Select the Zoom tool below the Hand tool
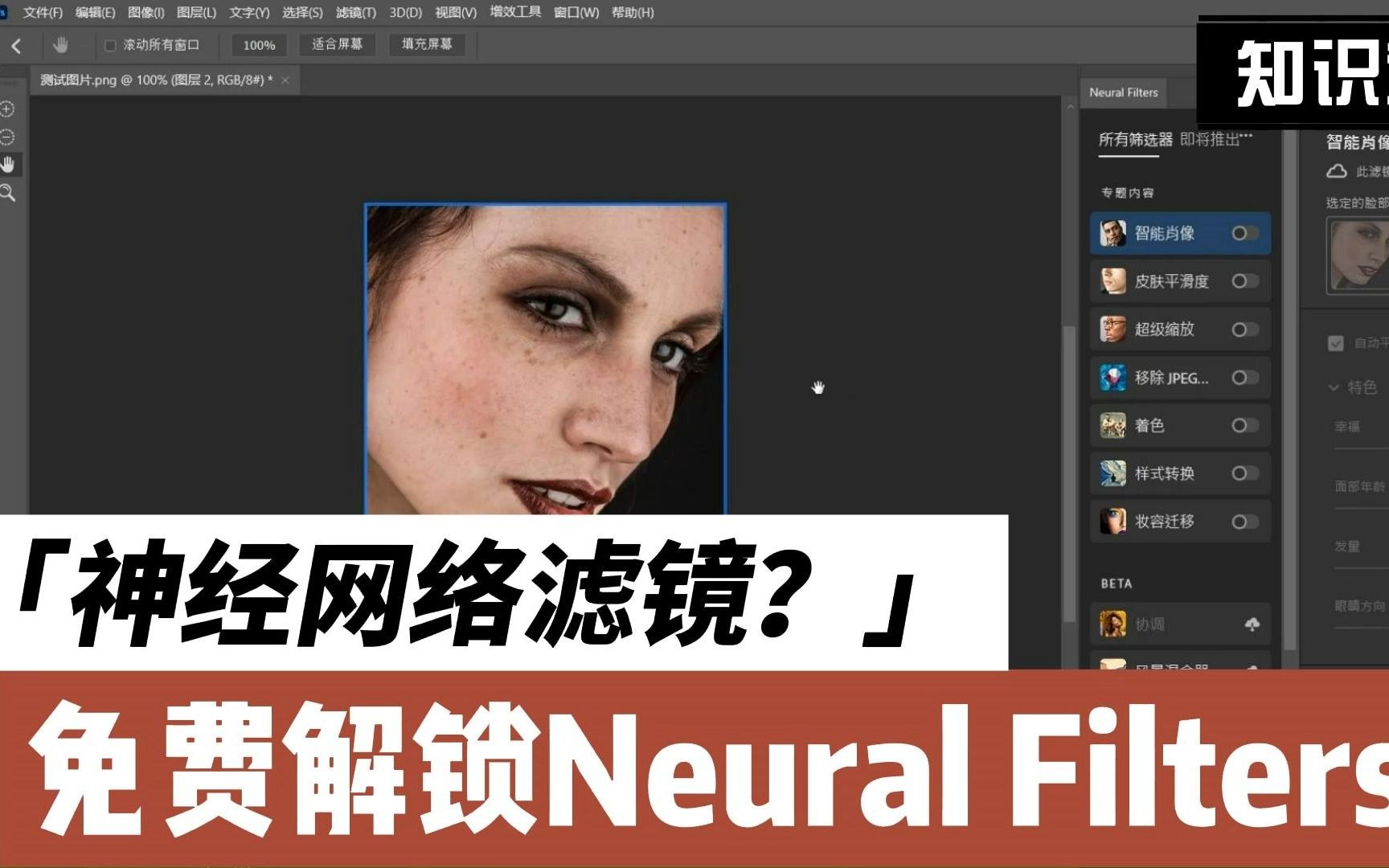The image size is (1389, 868). [x=8, y=191]
